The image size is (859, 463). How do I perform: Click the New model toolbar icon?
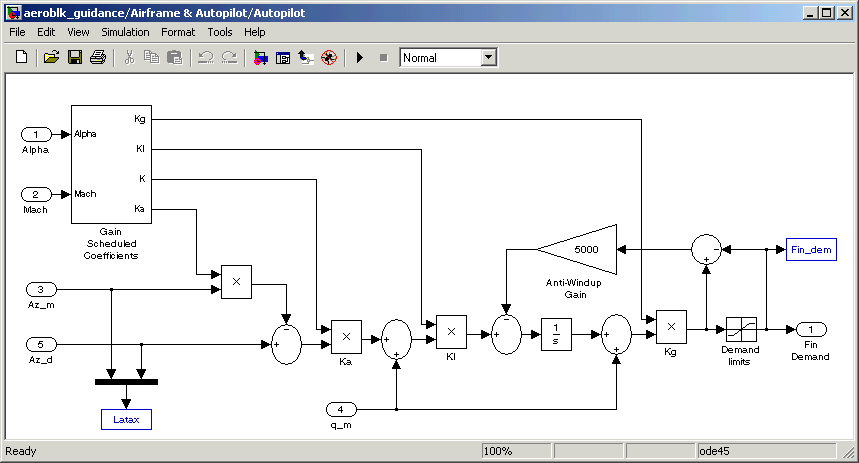pos(21,57)
